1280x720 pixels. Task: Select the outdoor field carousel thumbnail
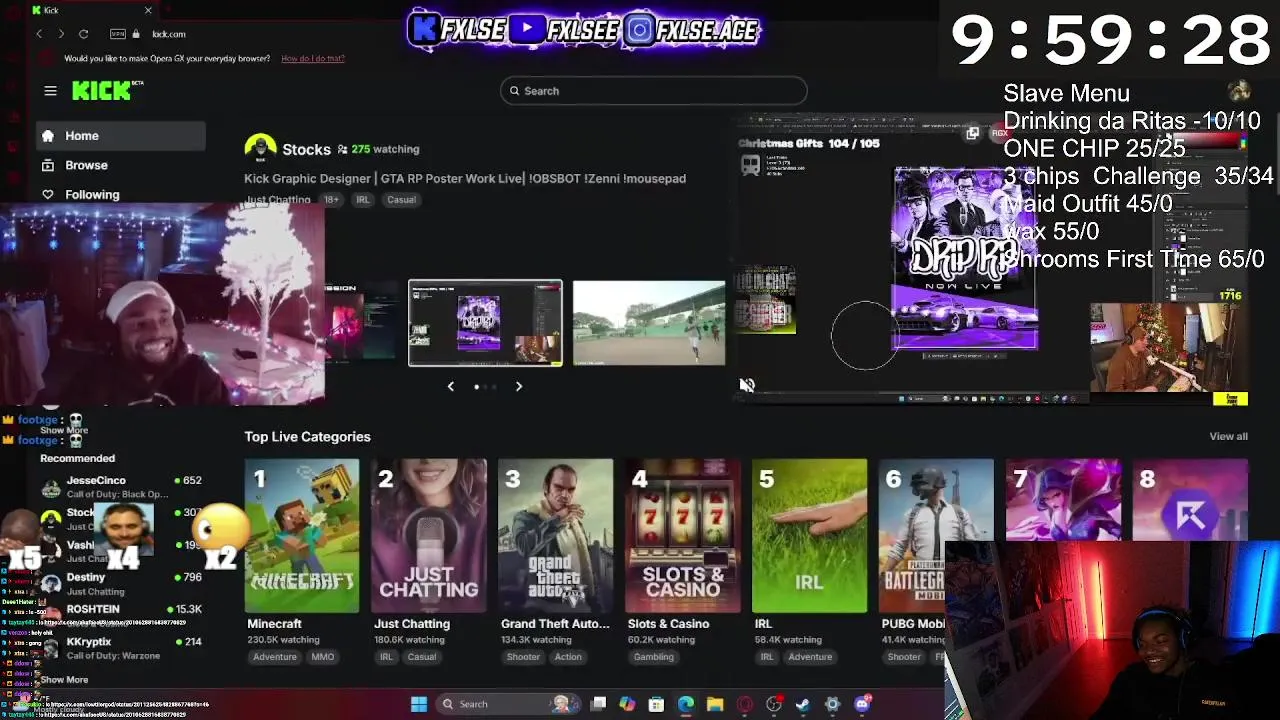point(649,323)
